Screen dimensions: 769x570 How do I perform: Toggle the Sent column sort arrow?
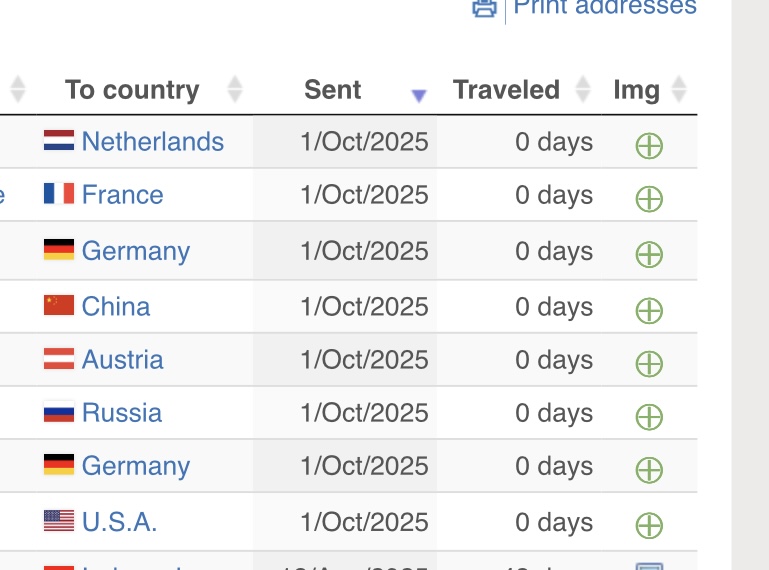[x=419, y=95]
